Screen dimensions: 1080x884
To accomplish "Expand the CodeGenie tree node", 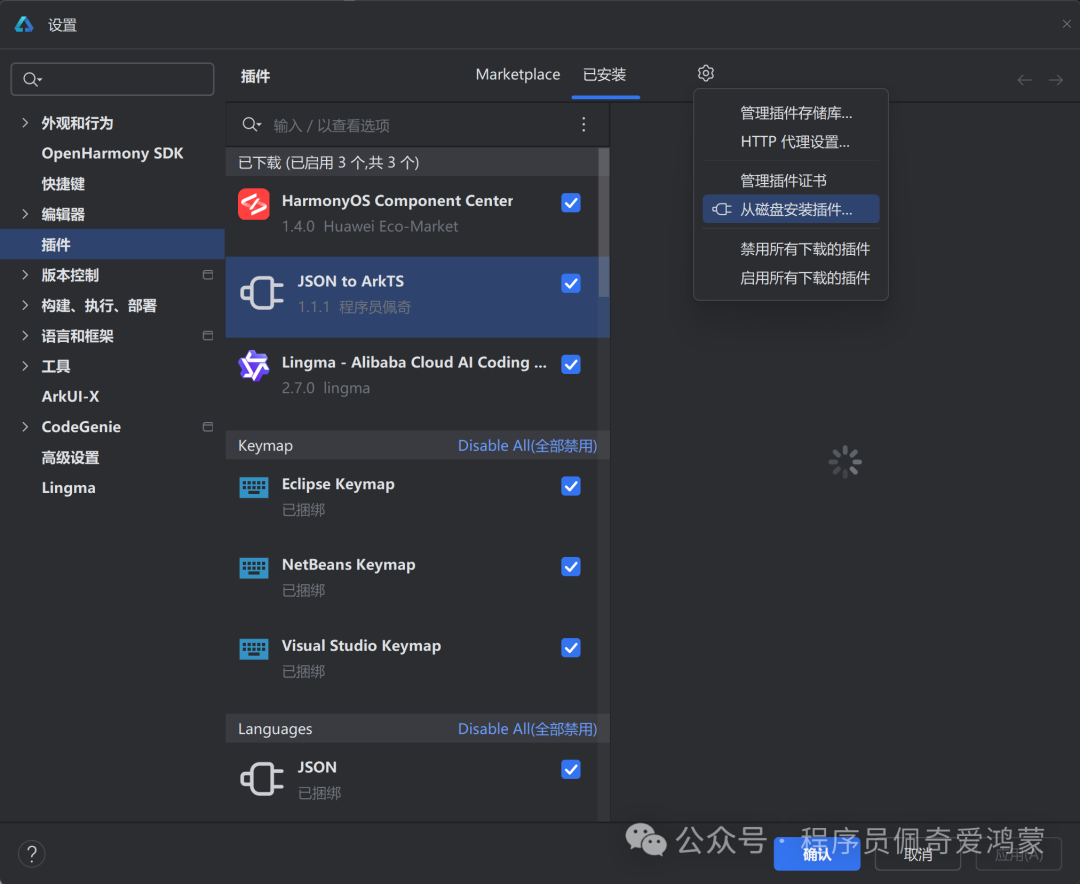I will click(25, 426).
